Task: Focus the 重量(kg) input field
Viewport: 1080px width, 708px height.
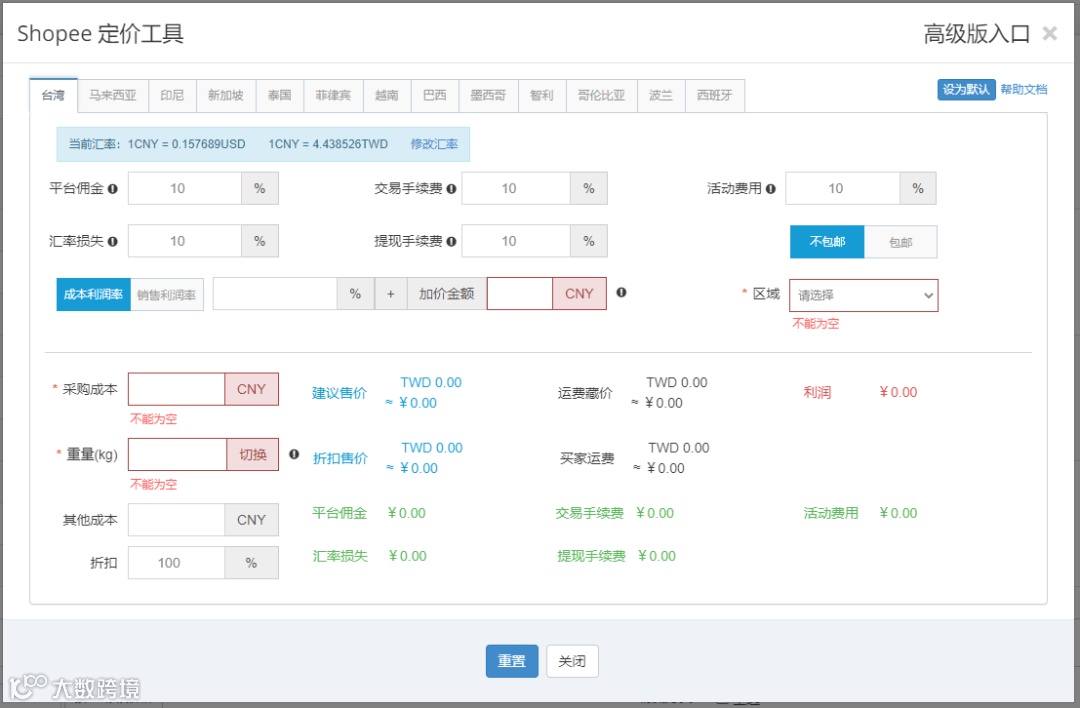Action: (x=178, y=455)
